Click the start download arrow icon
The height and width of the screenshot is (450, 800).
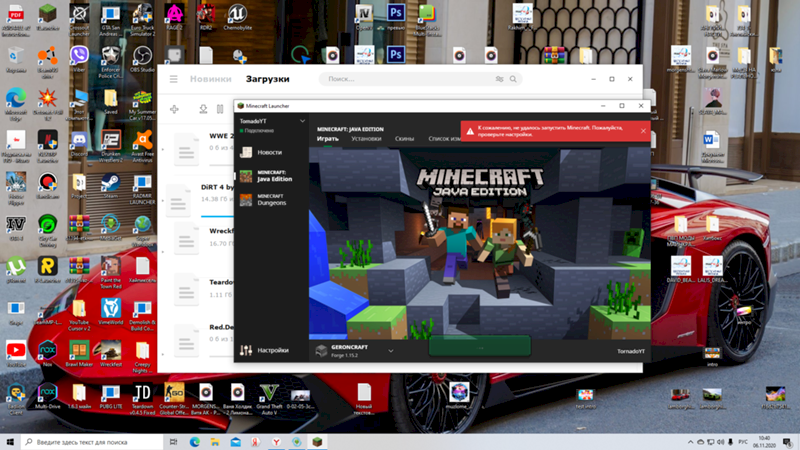(x=203, y=109)
